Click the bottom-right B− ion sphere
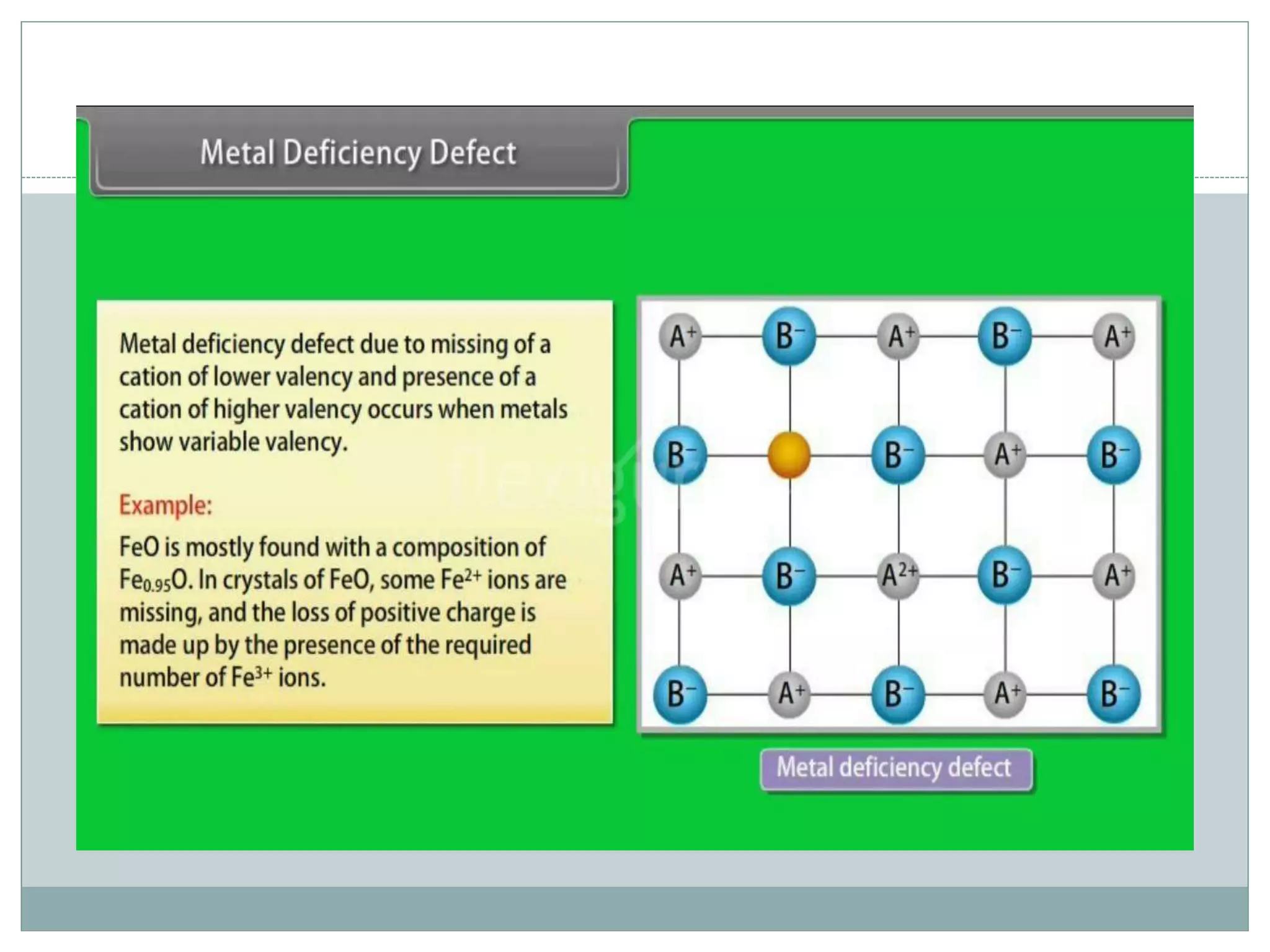This screenshot has width=1270, height=952. coord(1113,694)
